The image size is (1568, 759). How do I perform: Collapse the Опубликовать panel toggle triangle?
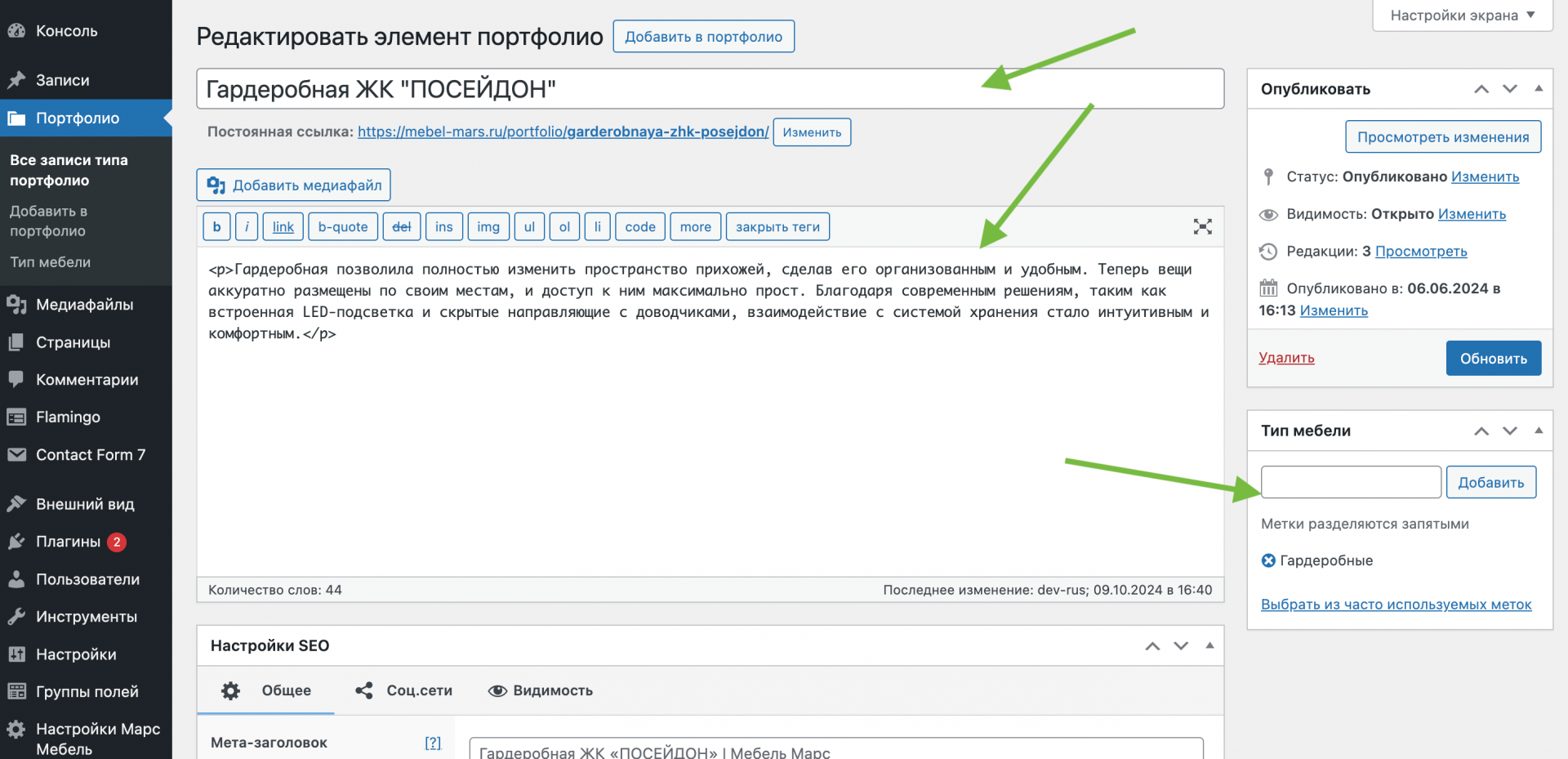pos(1539,88)
